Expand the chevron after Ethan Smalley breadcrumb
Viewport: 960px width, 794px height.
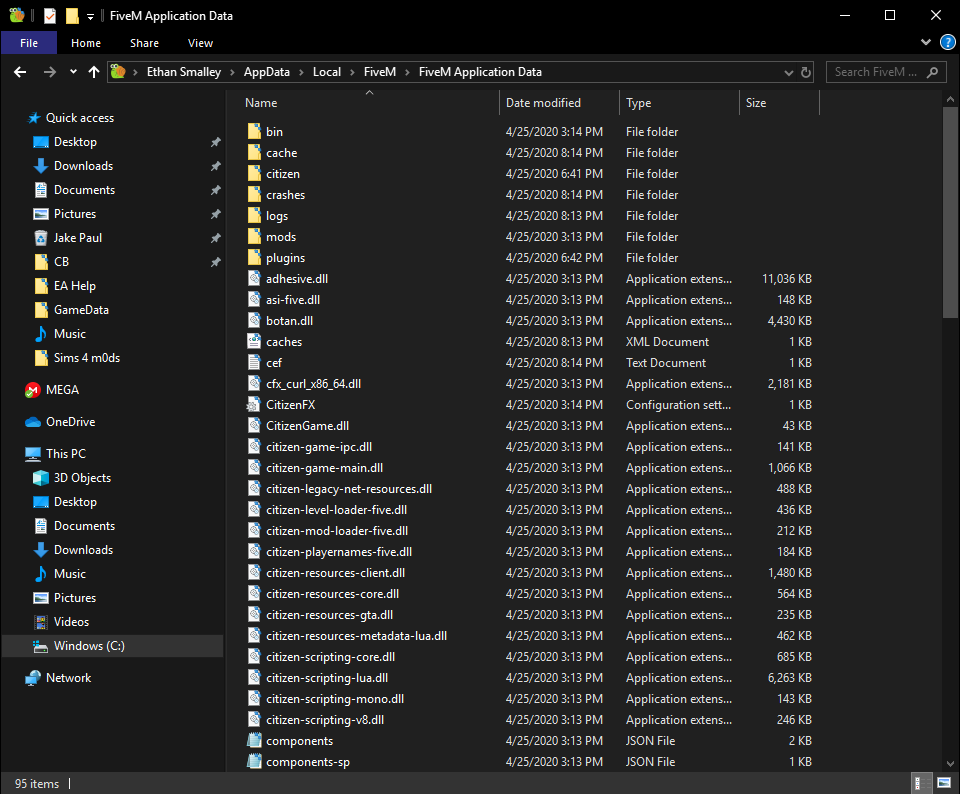233,72
